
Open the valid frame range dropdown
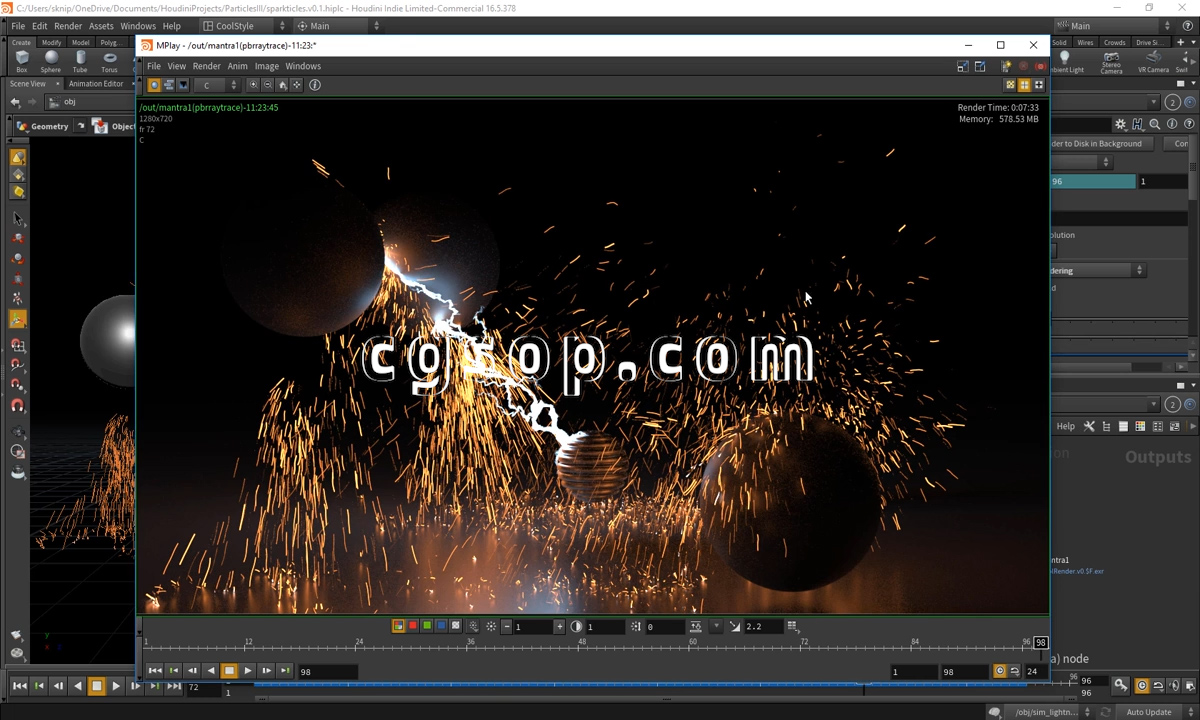coord(1081,162)
